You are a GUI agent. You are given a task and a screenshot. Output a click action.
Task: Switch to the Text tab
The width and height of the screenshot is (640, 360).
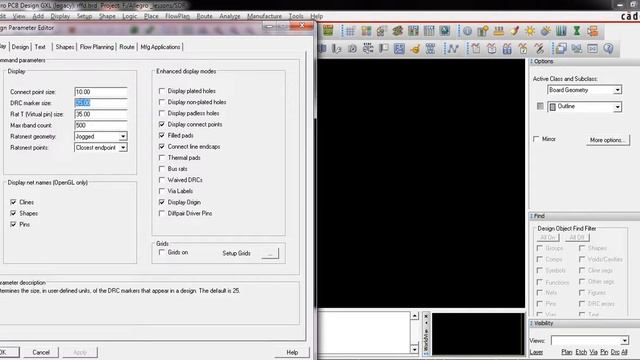[40, 47]
